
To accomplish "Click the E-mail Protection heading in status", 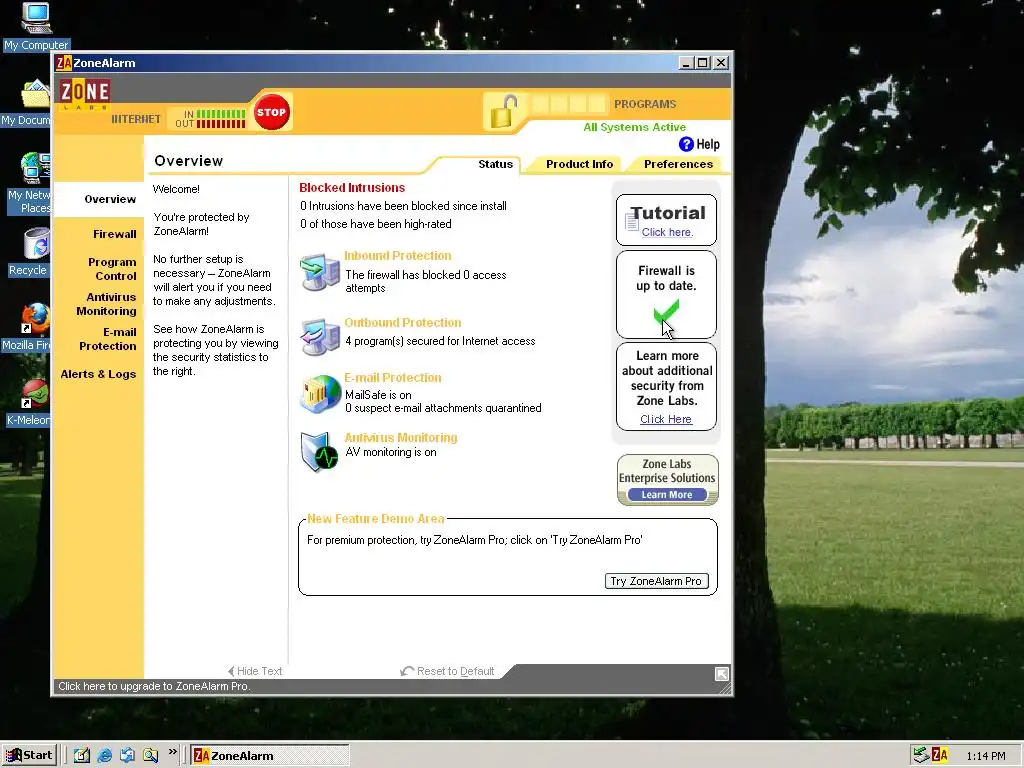I will (392, 378).
